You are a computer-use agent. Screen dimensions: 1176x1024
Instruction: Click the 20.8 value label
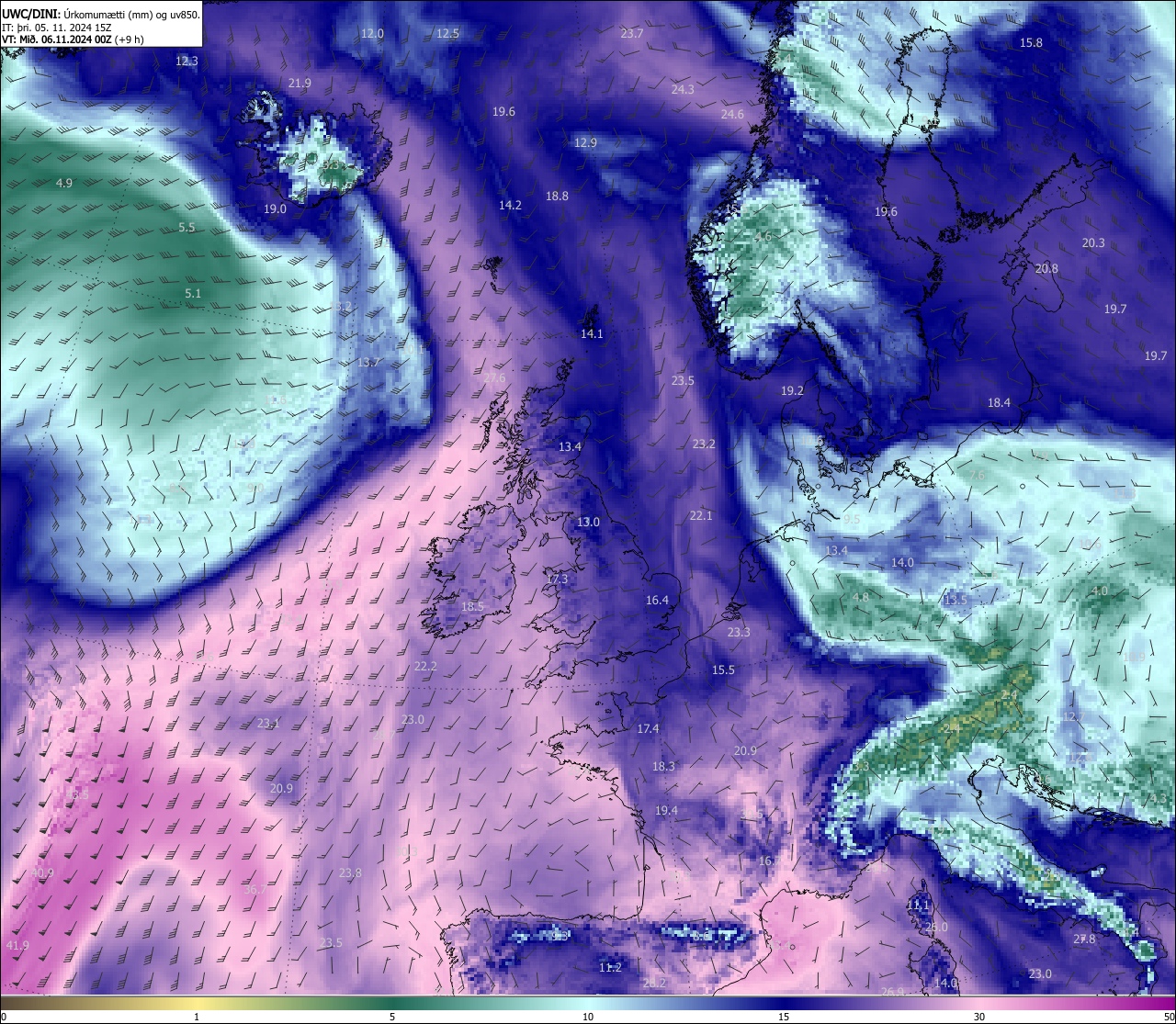click(x=1046, y=268)
